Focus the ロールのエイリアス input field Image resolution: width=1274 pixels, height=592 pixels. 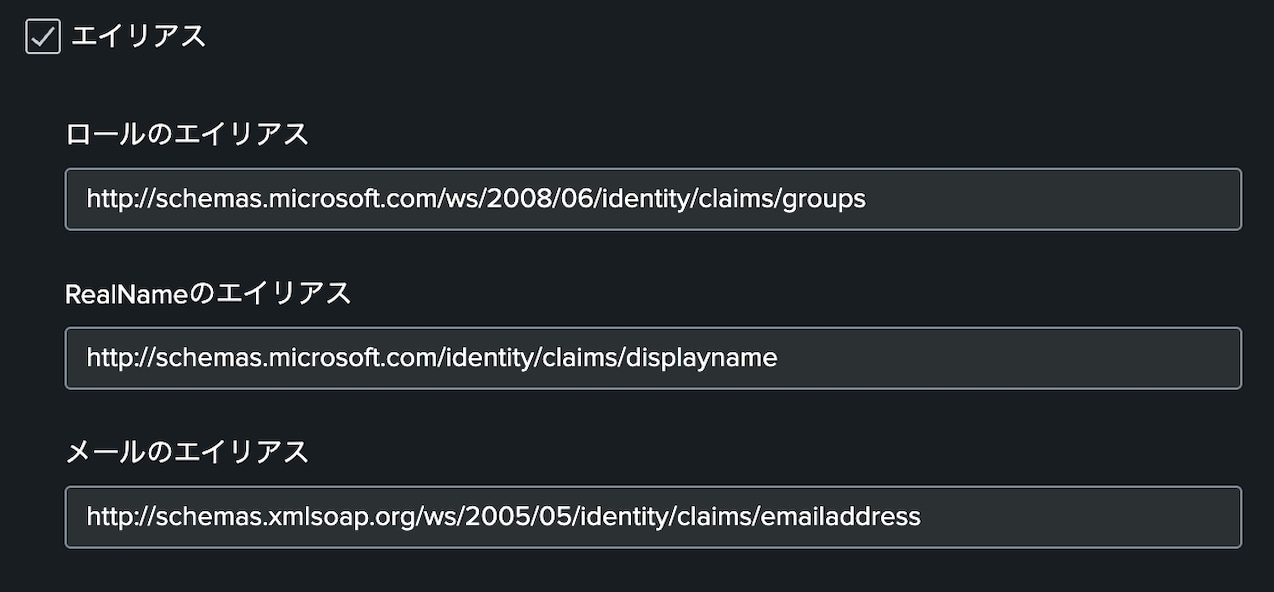coord(653,199)
